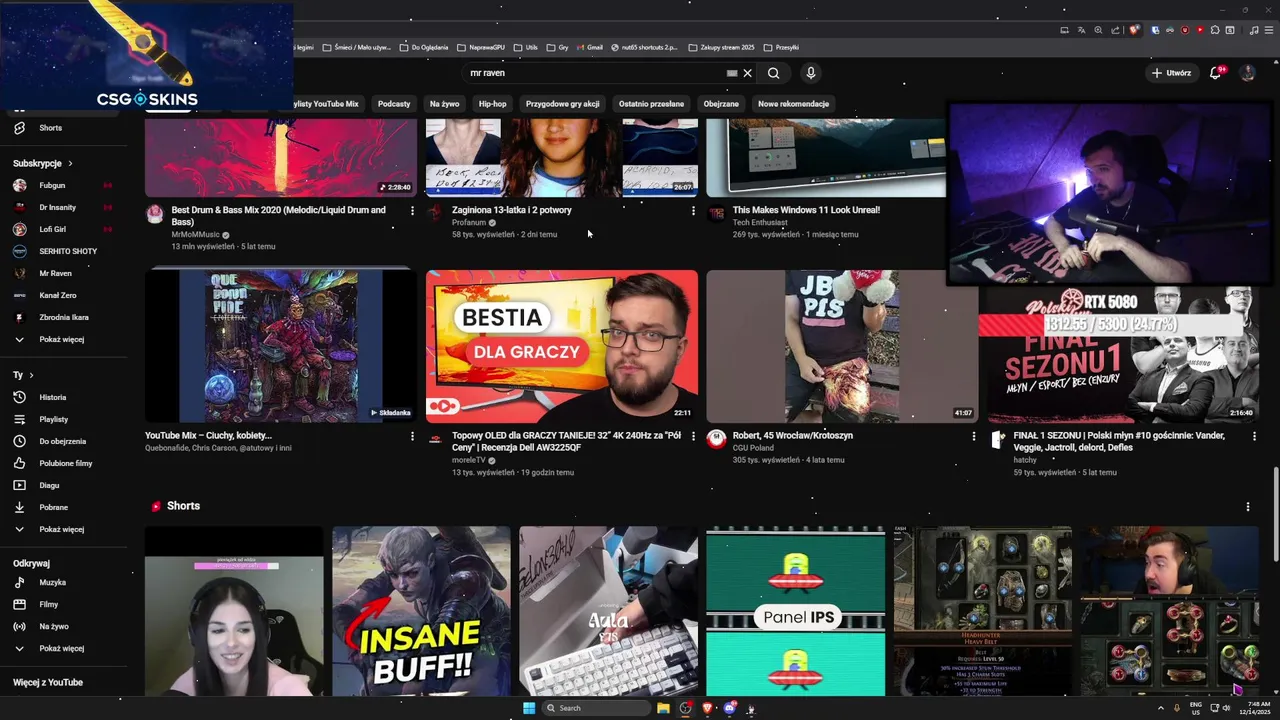The image size is (1280, 720).
Task: Open Do obejrzenia watch-later list
Action: [64, 441]
